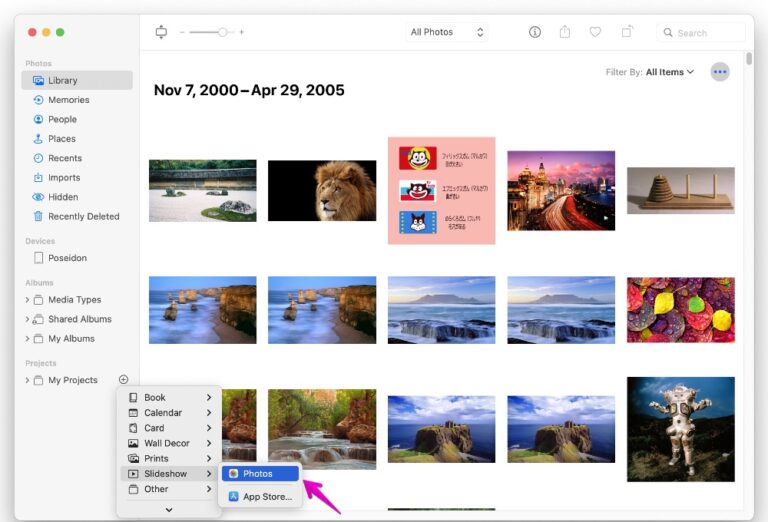This screenshot has width=768, height=522.
Task: Open Recents in the sidebar
Action: click(65, 158)
